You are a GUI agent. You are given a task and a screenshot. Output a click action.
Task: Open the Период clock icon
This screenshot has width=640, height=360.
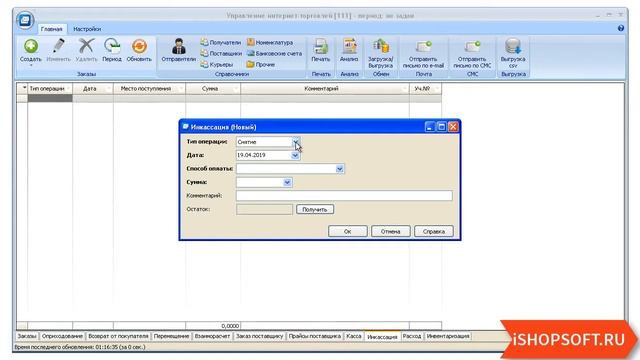[112, 46]
